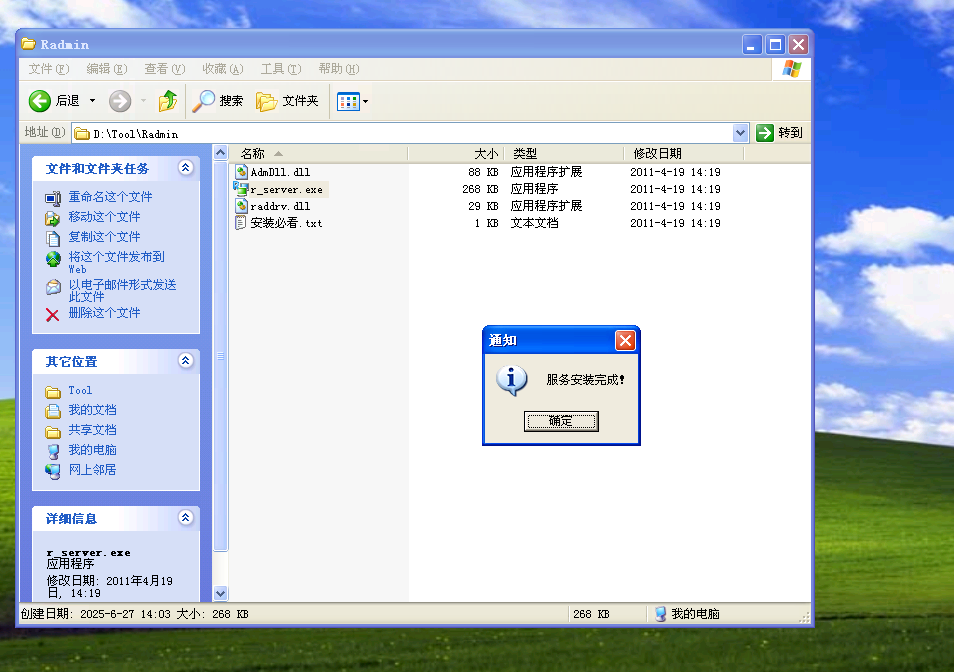Open 我的电脑 link in other places

[x=92, y=450]
